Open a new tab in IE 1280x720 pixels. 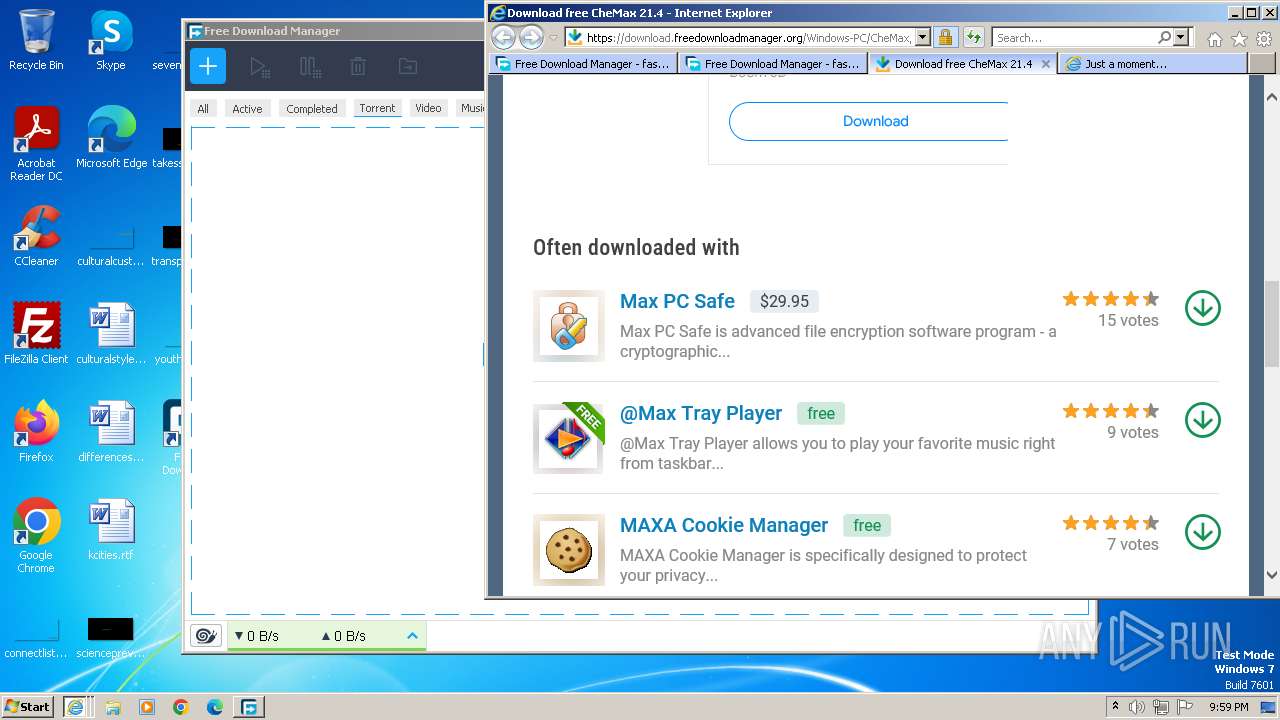[x=1261, y=63]
